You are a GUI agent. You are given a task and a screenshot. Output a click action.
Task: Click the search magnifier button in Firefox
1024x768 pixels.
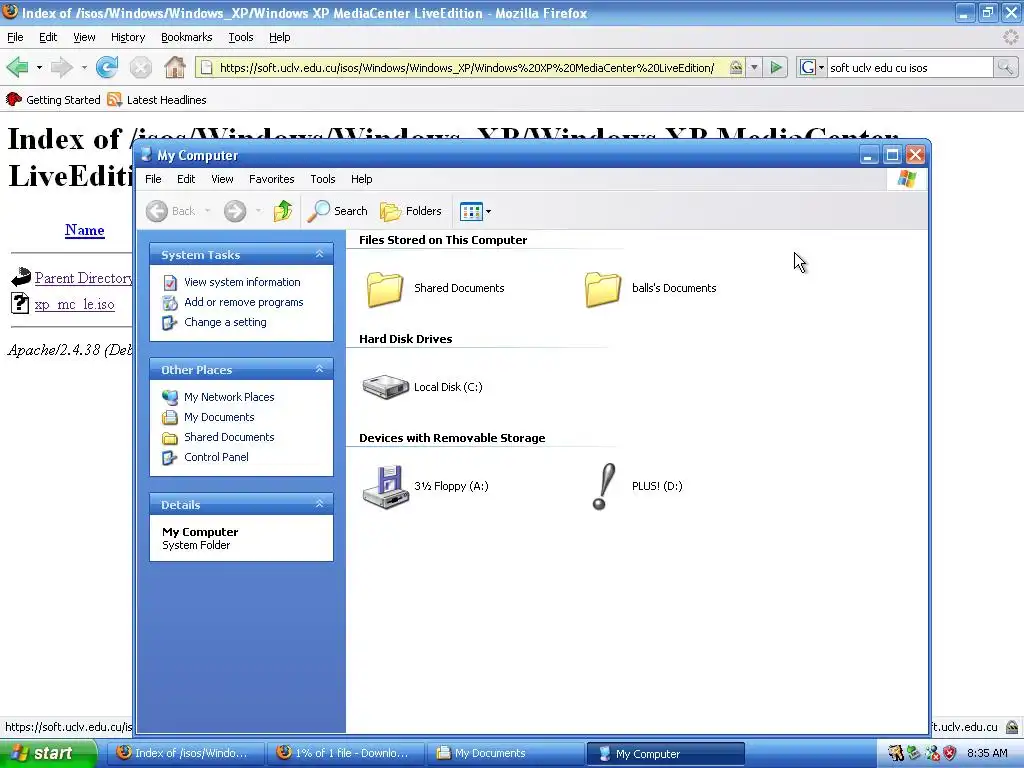point(1006,67)
